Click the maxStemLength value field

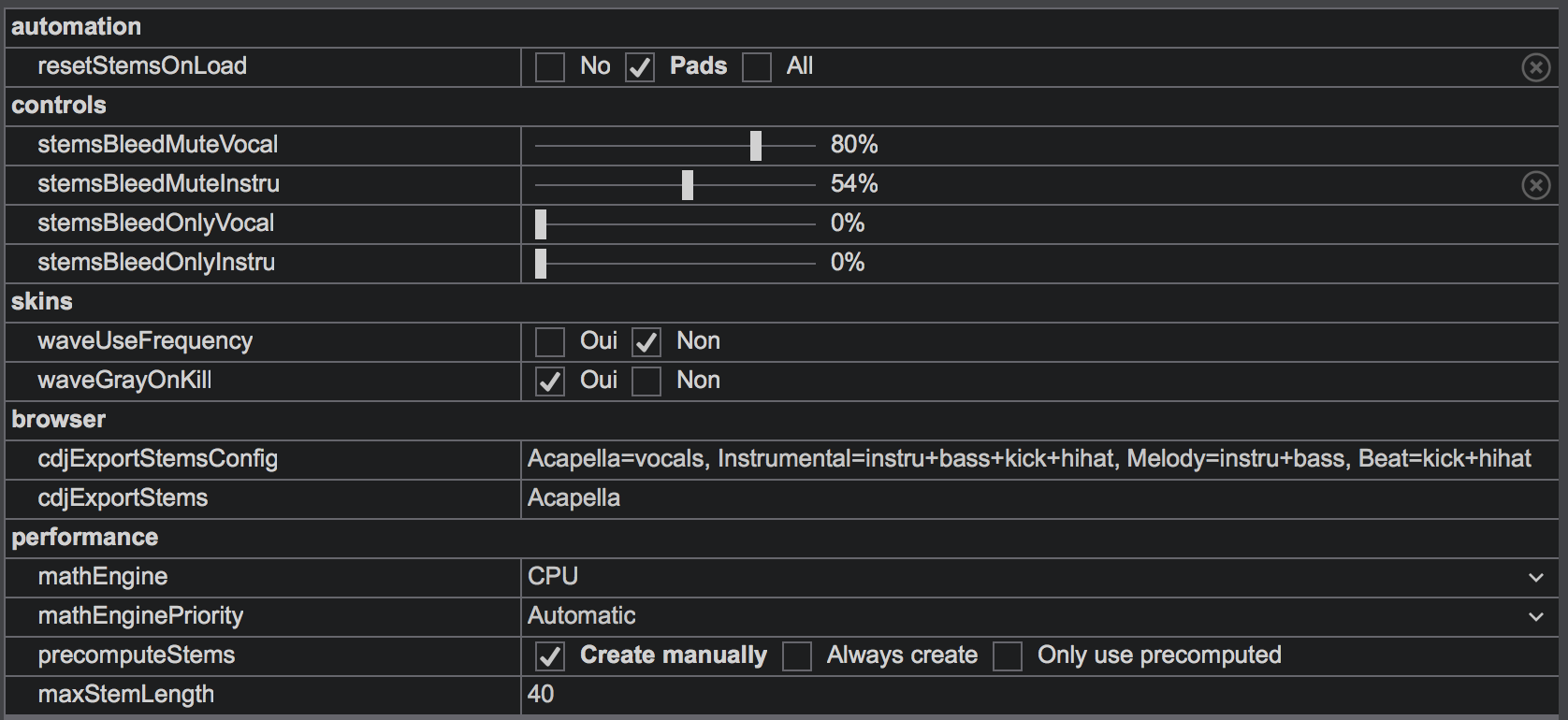(1039, 695)
